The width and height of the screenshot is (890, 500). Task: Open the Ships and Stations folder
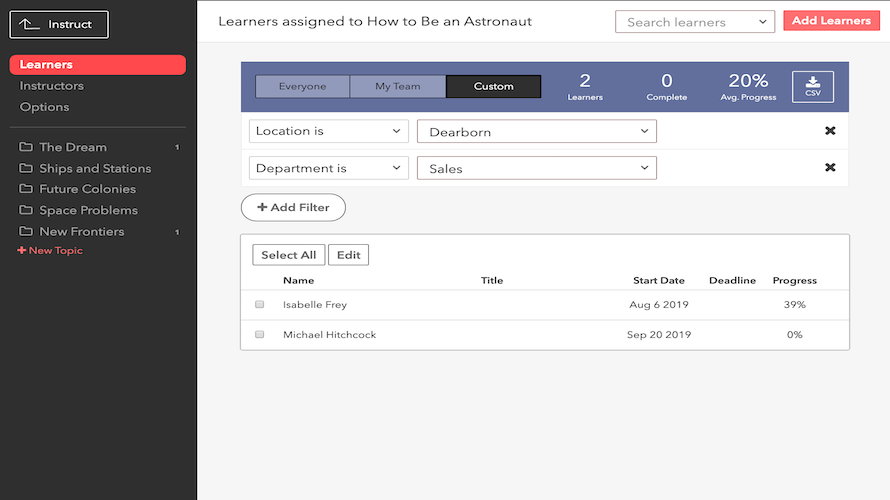pyautogui.click(x=95, y=168)
